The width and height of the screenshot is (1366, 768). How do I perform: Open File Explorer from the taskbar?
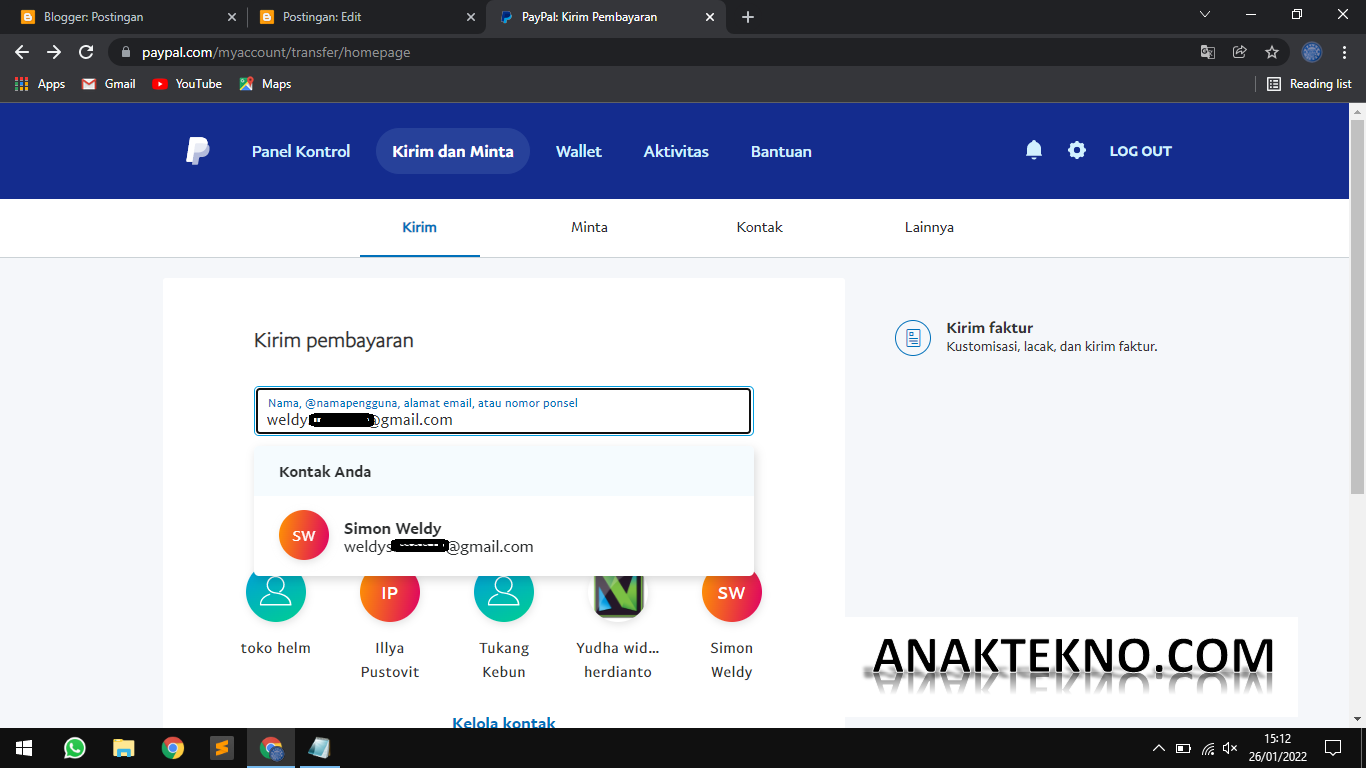tap(123, 748)
